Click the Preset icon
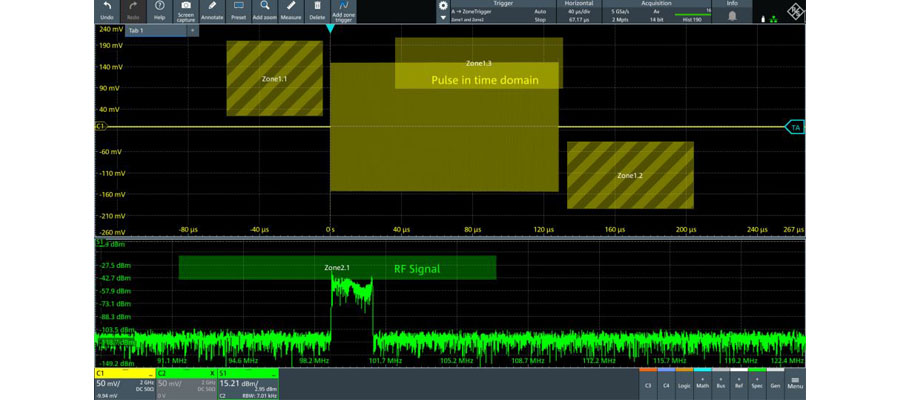The height and width of the screenshot is (400, 900). [238, 10]
